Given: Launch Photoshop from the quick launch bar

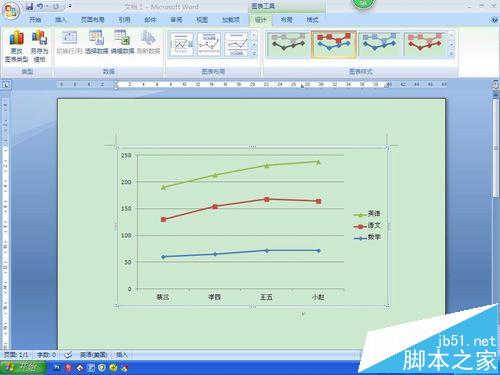Looking at the screenshot, I should (x=57, y=368).
